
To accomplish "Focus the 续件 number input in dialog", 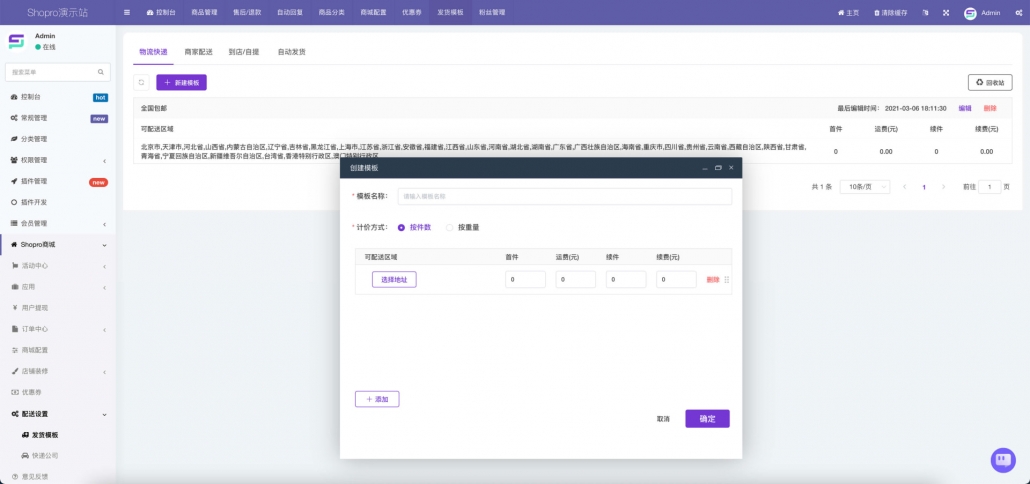I will pos(626,280).
